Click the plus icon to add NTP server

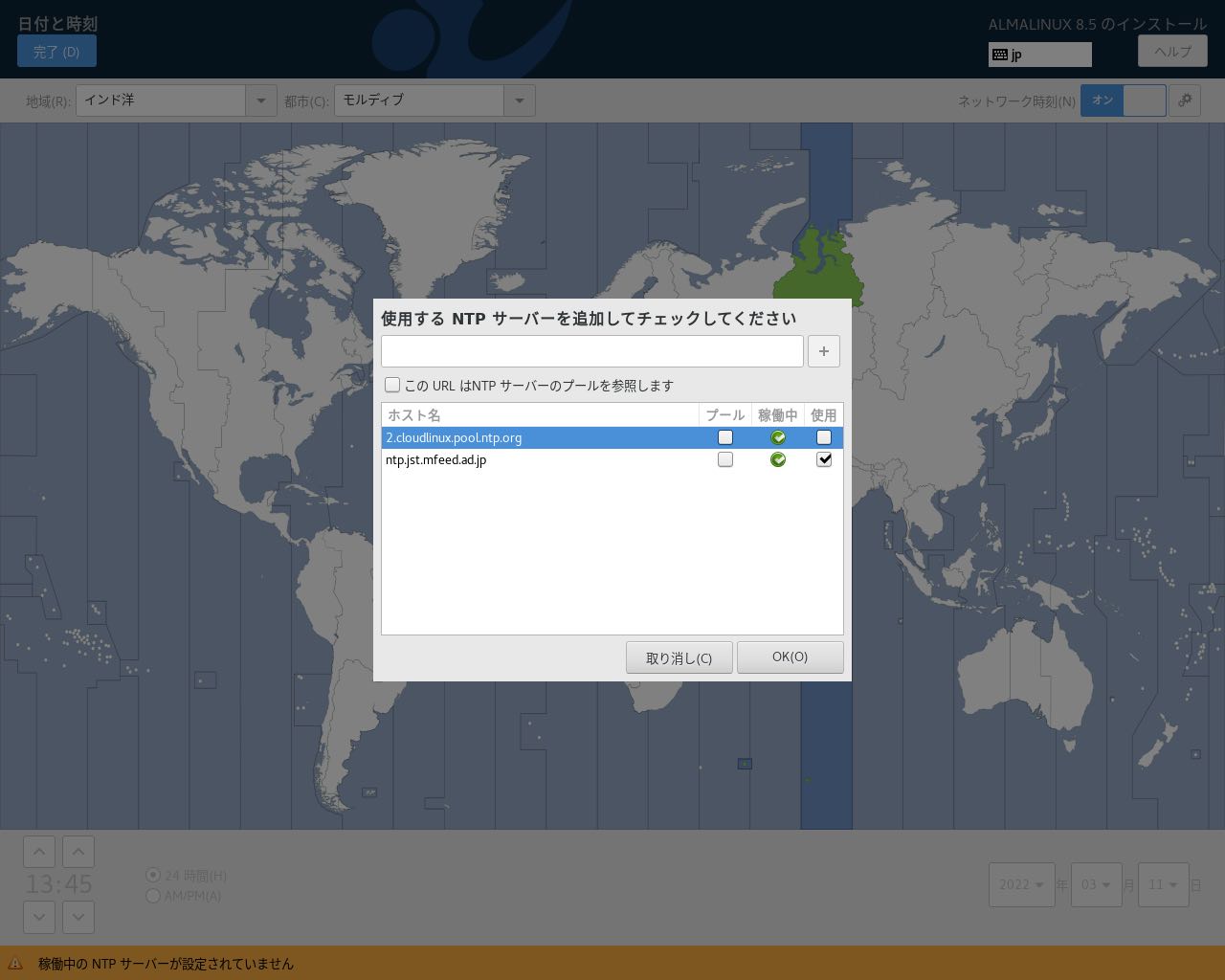[x=823, y=351]
